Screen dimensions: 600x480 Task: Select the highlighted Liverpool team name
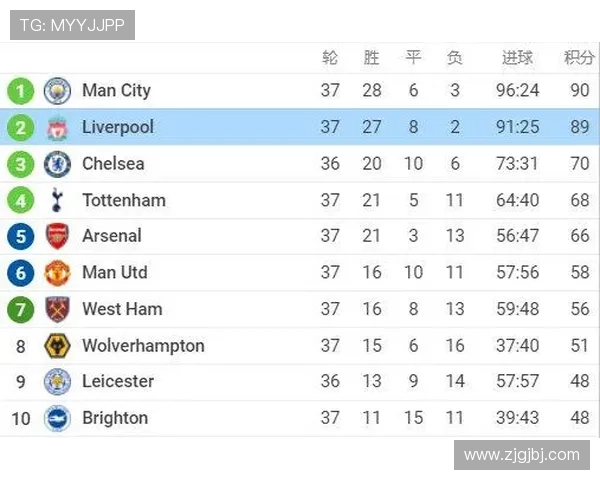(x=118, y=128)
